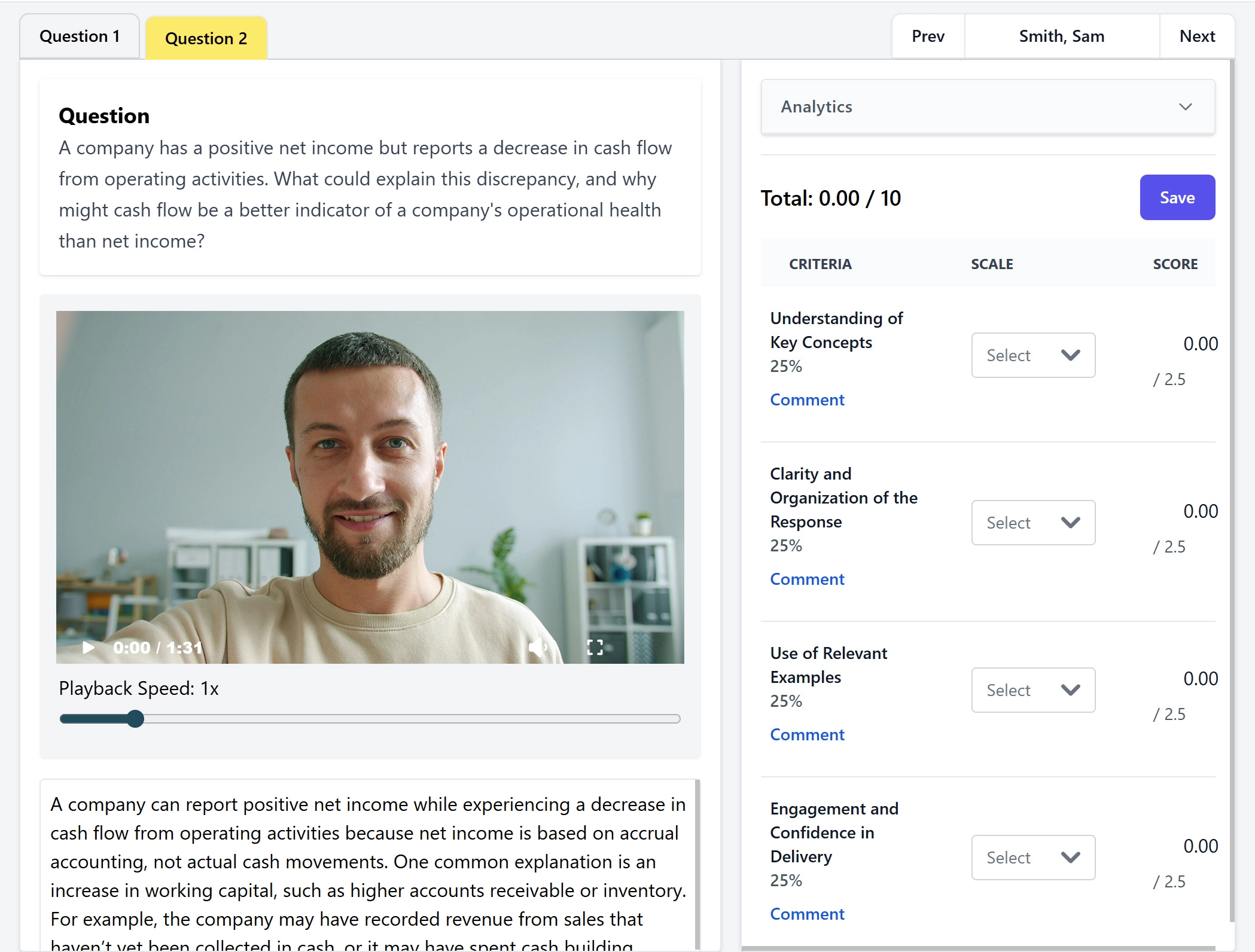The height and width of the screenshot is (952, 1255).
Task: Switch to the Question 2 tab
Action: (205, 38)
